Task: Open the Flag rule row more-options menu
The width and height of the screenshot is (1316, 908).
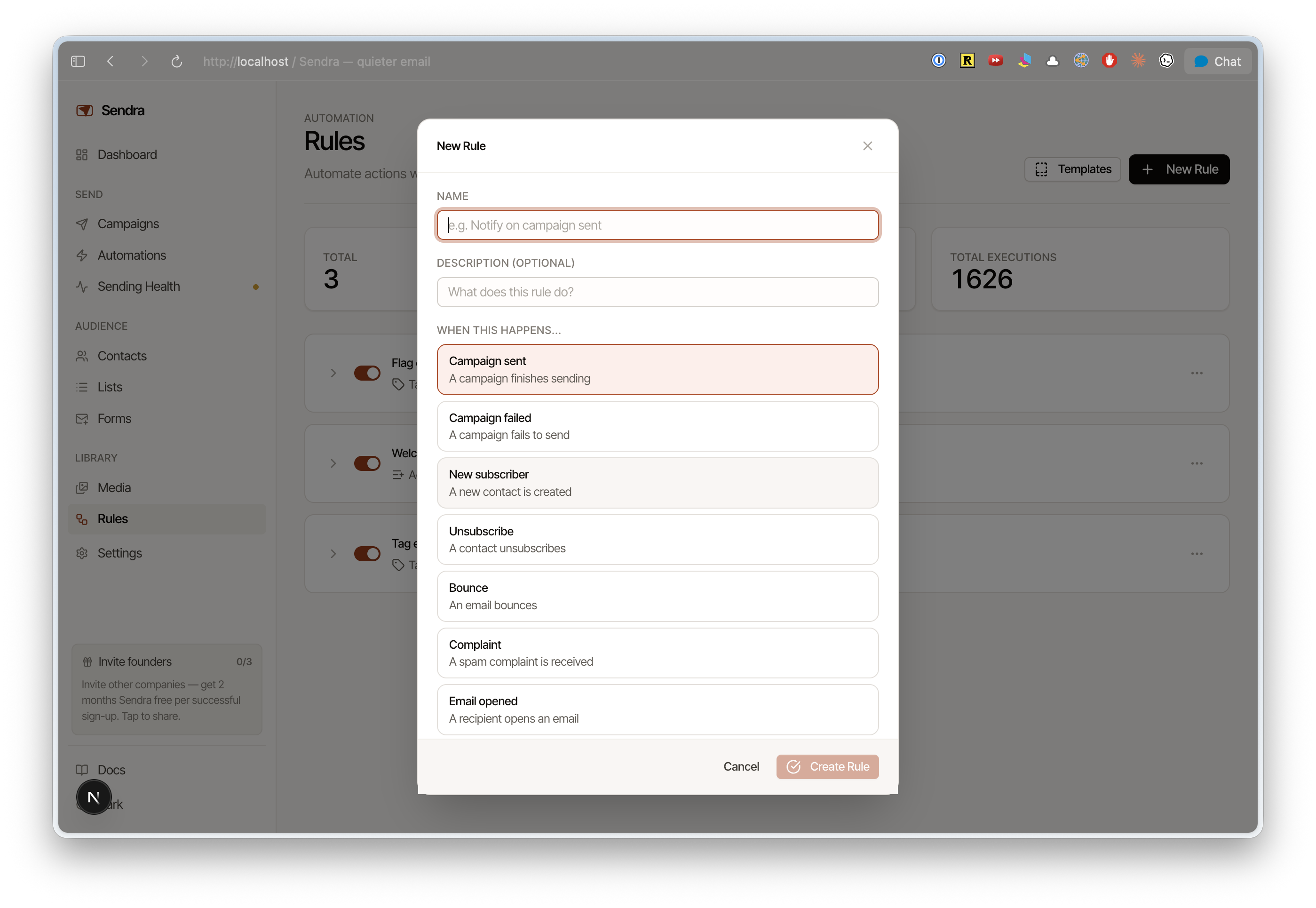Action: 1197,373
